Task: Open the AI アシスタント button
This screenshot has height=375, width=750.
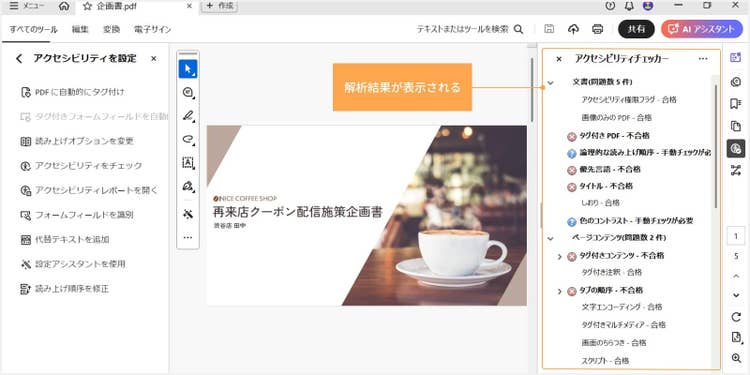Action: pyautogui.click(x=702, y=29)
